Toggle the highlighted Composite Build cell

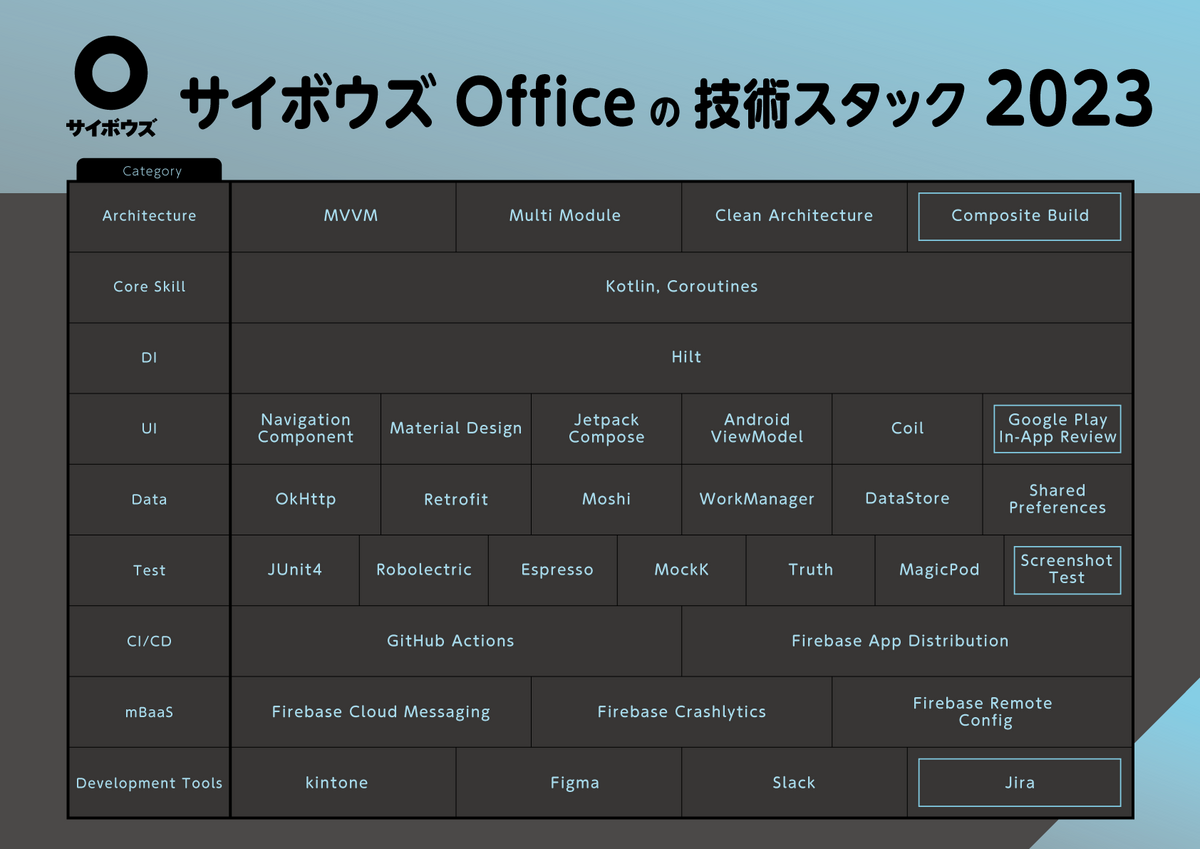tap(1019, 216)
